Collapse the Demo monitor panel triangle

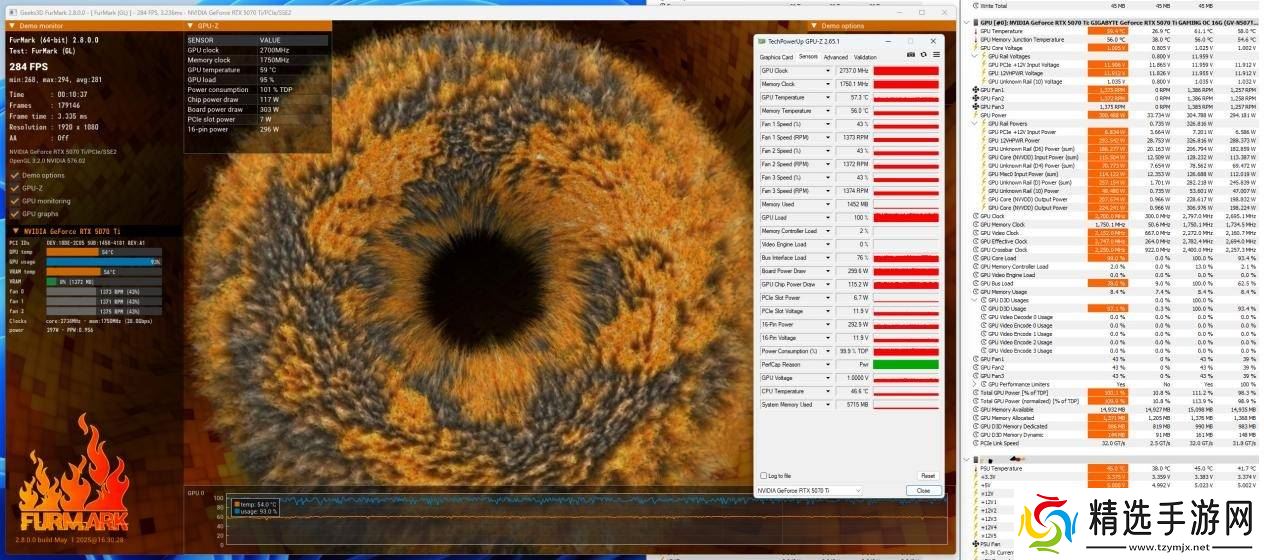(12, 26)
